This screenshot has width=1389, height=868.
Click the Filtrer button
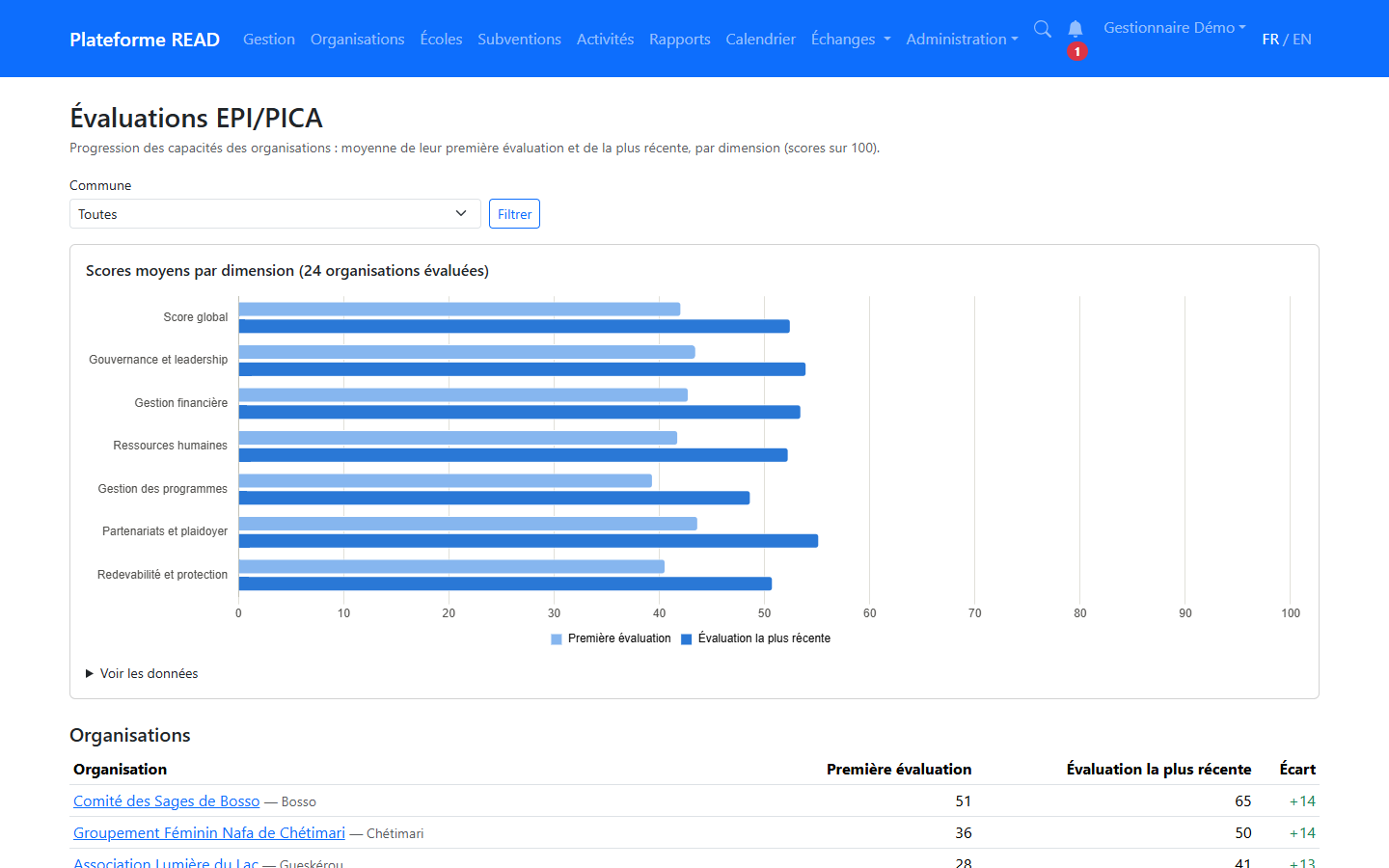pyautogui.click(x=514, y=214)
